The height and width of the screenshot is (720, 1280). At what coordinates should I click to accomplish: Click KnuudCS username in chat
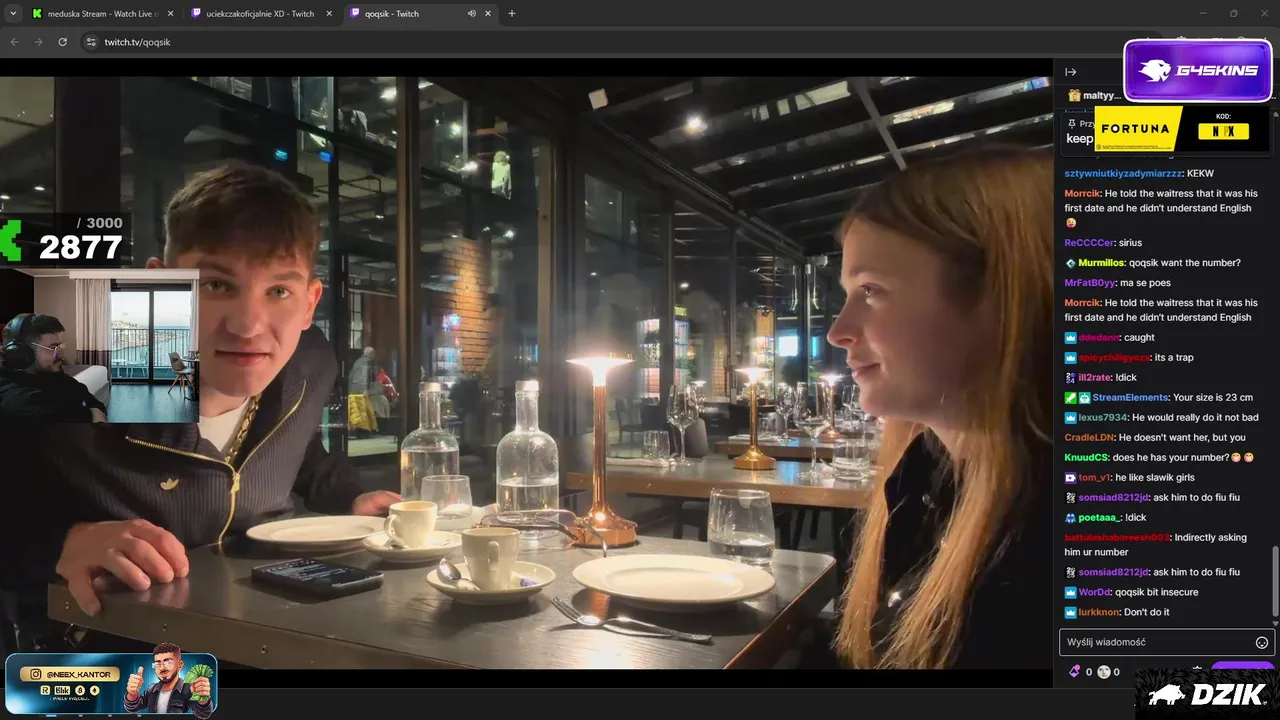1087,458
